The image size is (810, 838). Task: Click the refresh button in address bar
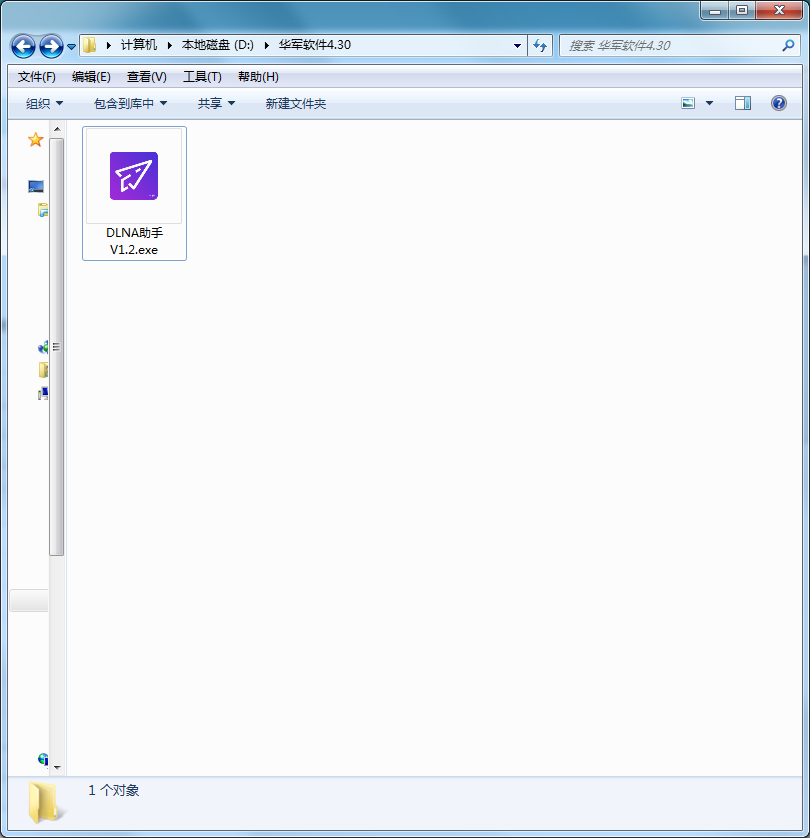point(540,46)
